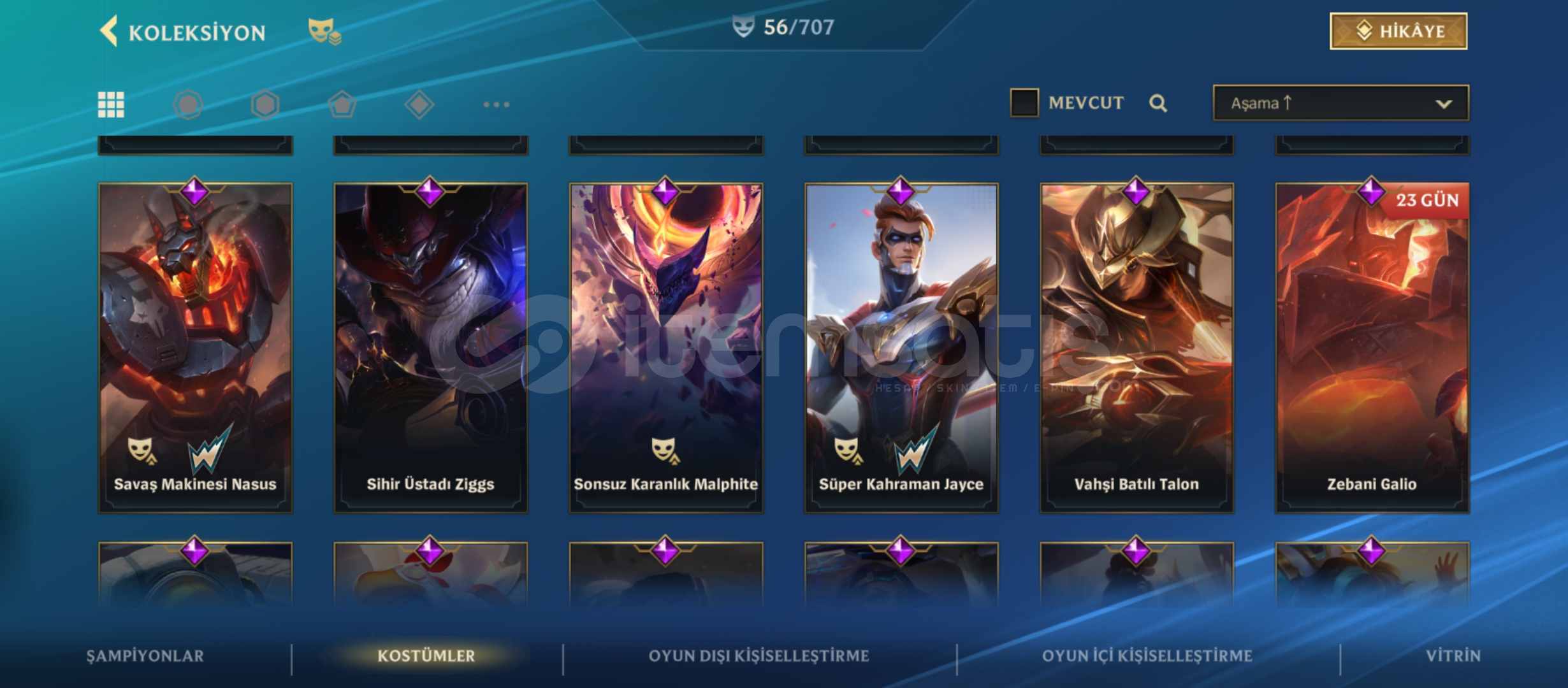The height and width of the screenshot is (688, 1568).
Task: Select the Zebani Galio 23 GÜN card
Action: (x=1372, y=348)
